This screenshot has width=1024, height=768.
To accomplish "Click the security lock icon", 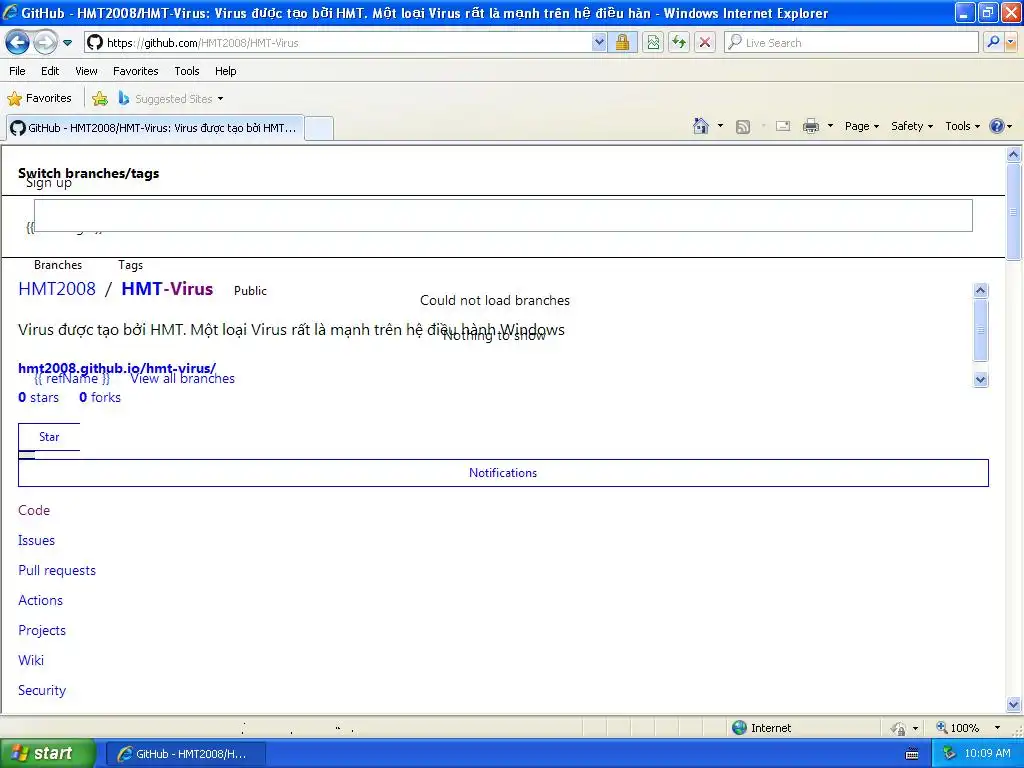I will tap(622, 42).
